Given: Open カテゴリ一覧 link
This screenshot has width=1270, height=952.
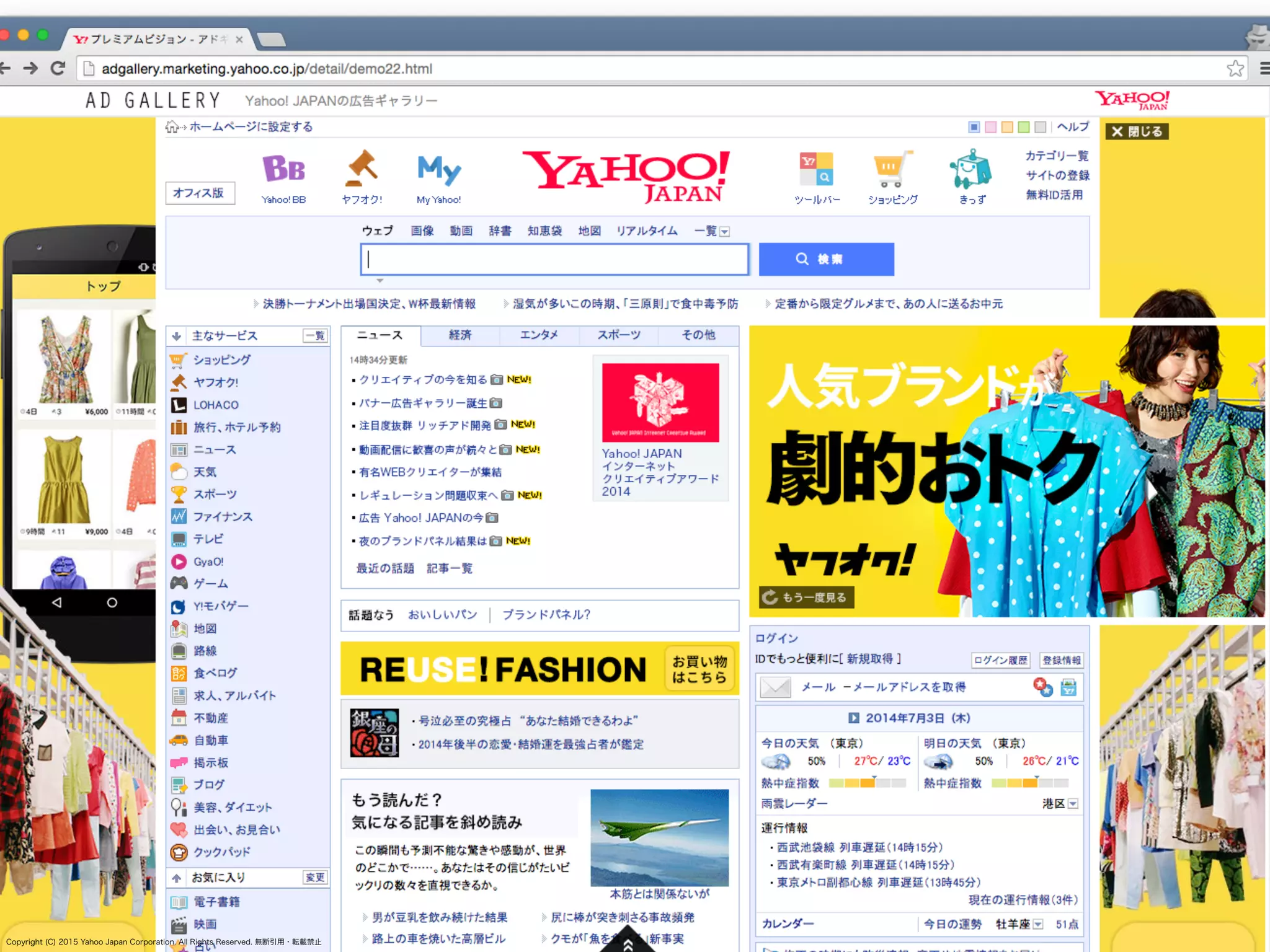Looking at the screenshot, I should coord(1057,156).
